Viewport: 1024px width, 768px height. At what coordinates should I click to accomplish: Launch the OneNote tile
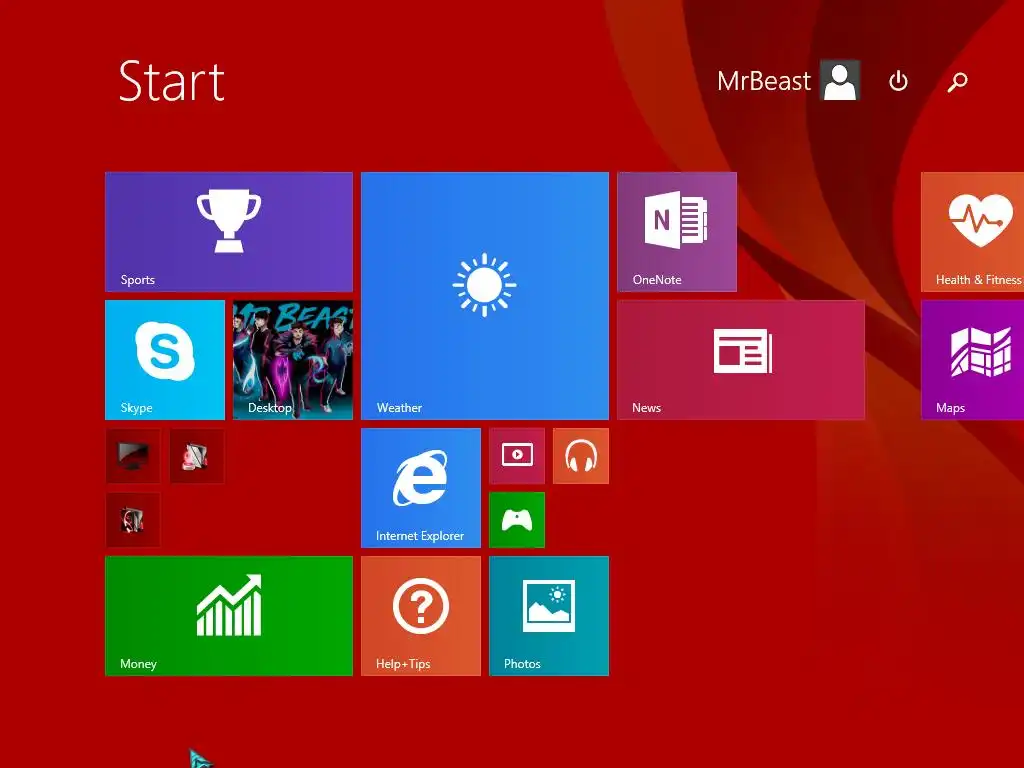click(677, 232)
